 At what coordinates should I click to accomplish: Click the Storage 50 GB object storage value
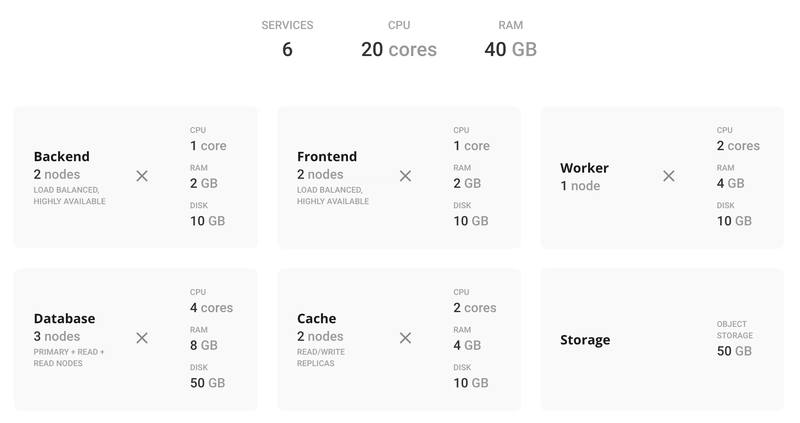[734, 351]
